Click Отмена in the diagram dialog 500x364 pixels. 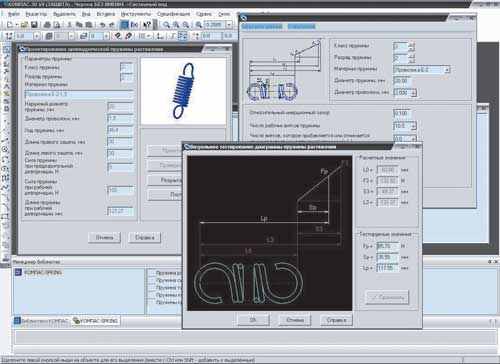(295, 320)
